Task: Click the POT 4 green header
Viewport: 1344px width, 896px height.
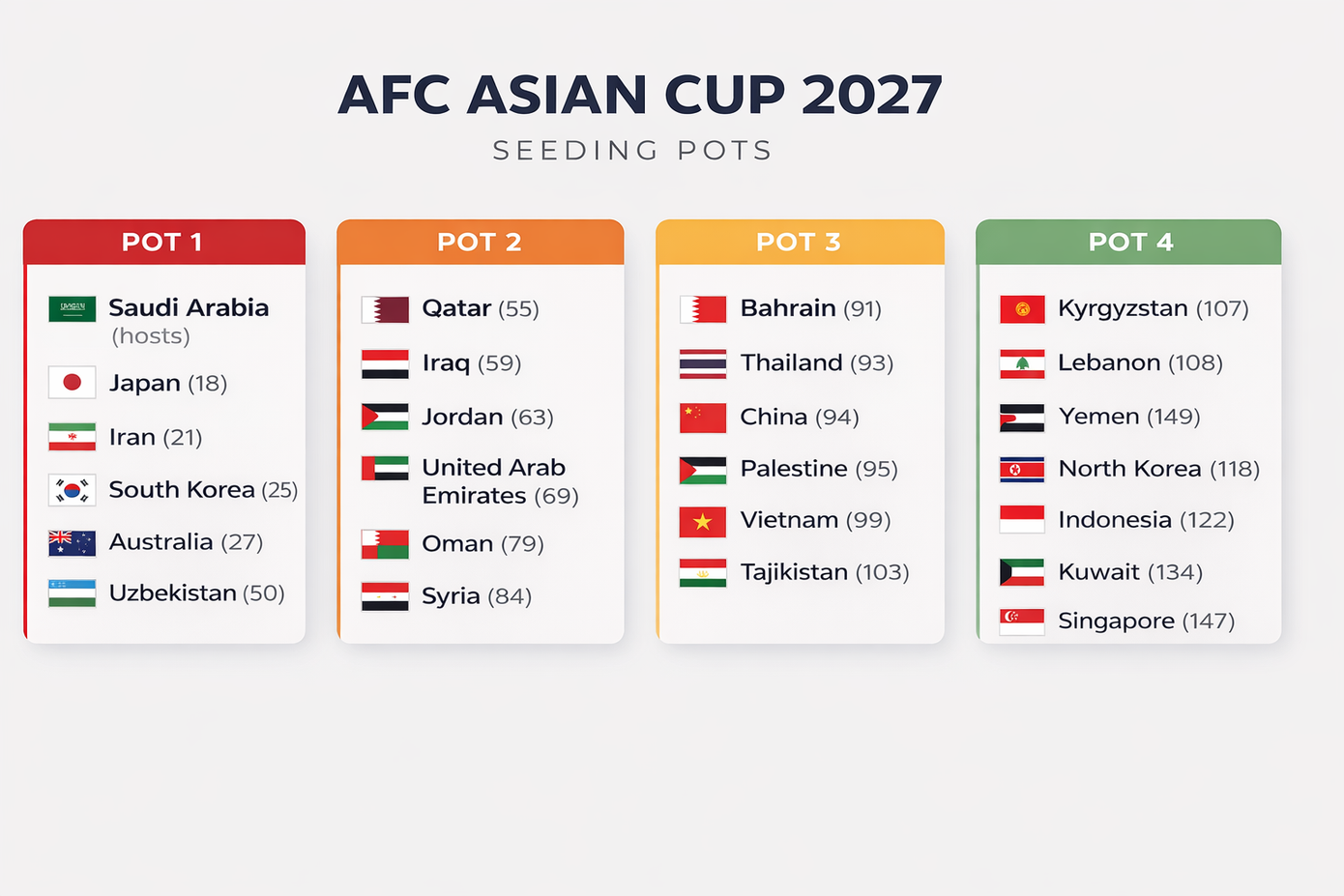Action: [x=1128, y=242]
